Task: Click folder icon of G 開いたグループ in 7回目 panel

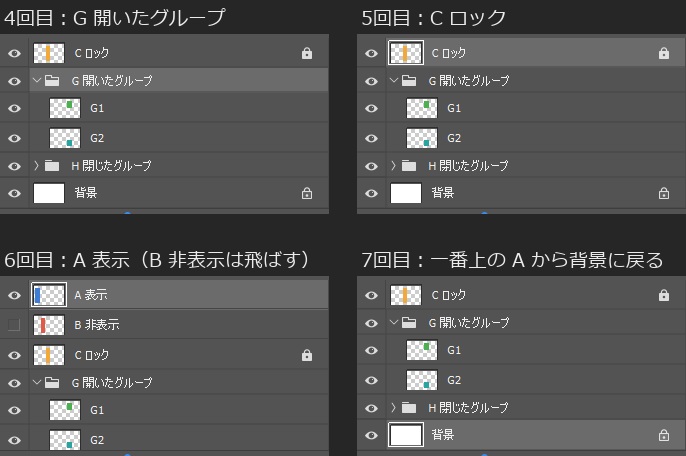Action: 409,323
